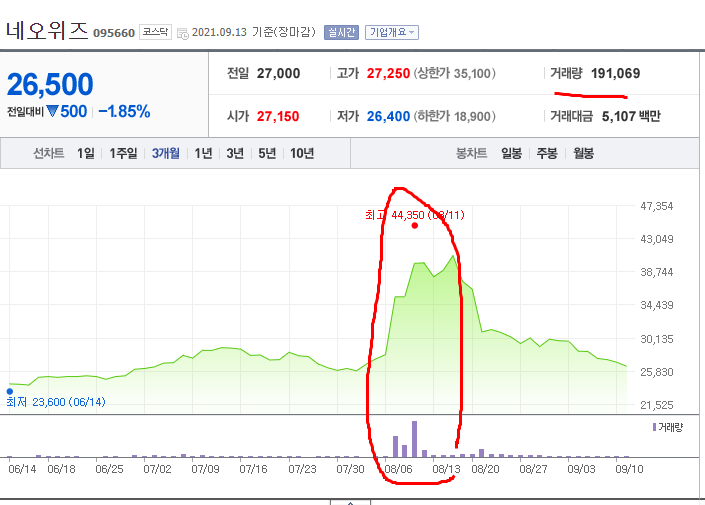Click 고가 value 27,250
Screen dimensions: 705x505
388,73
